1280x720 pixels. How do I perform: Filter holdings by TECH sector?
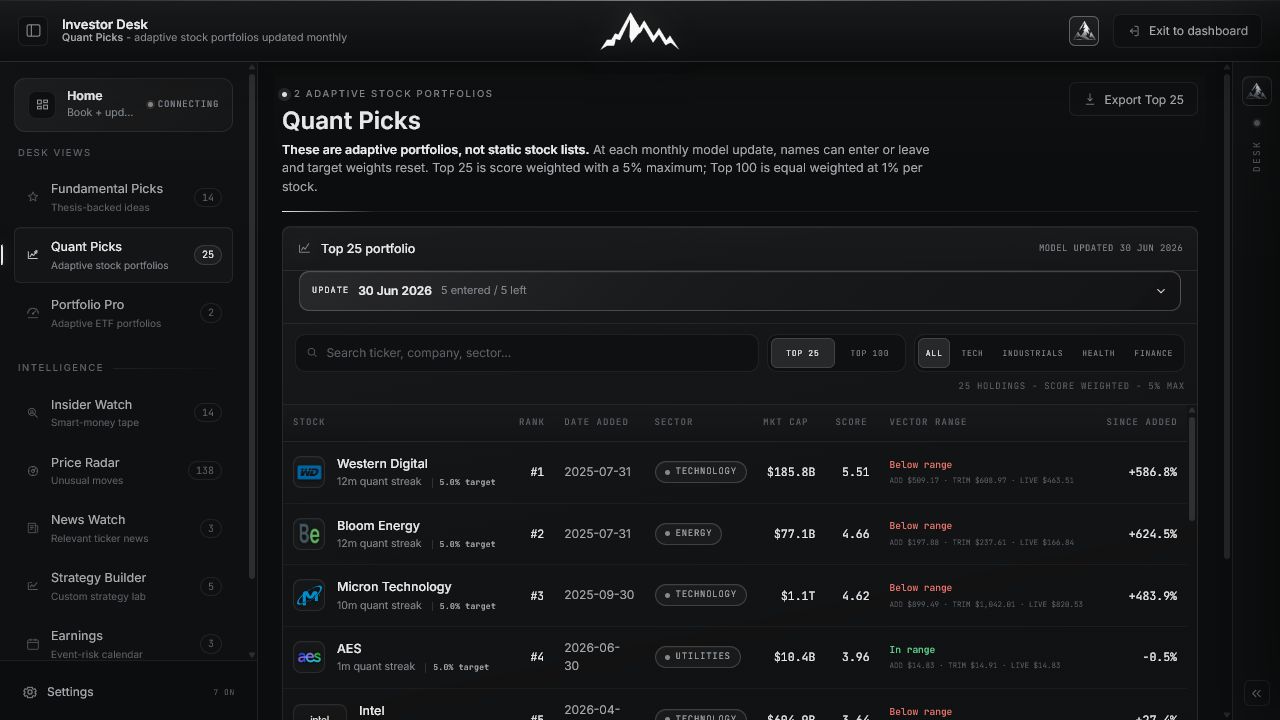pos(972,353)
